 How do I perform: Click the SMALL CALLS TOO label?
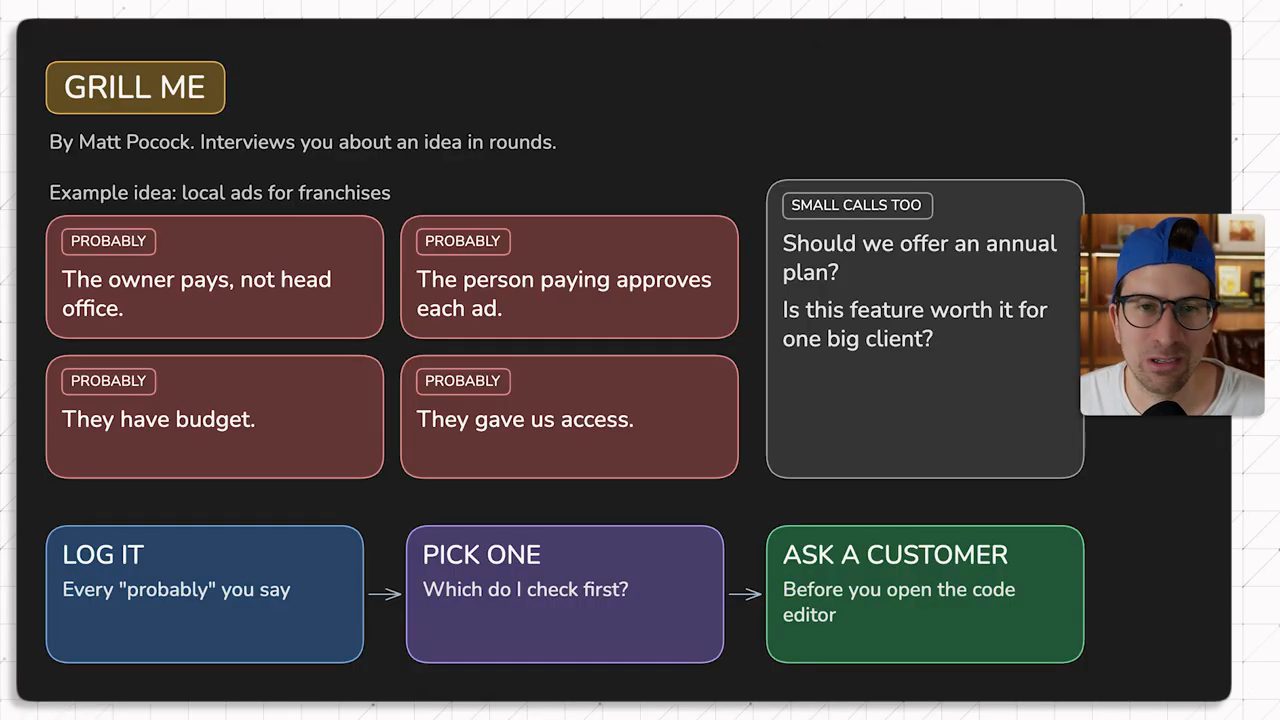coord(857,205)
